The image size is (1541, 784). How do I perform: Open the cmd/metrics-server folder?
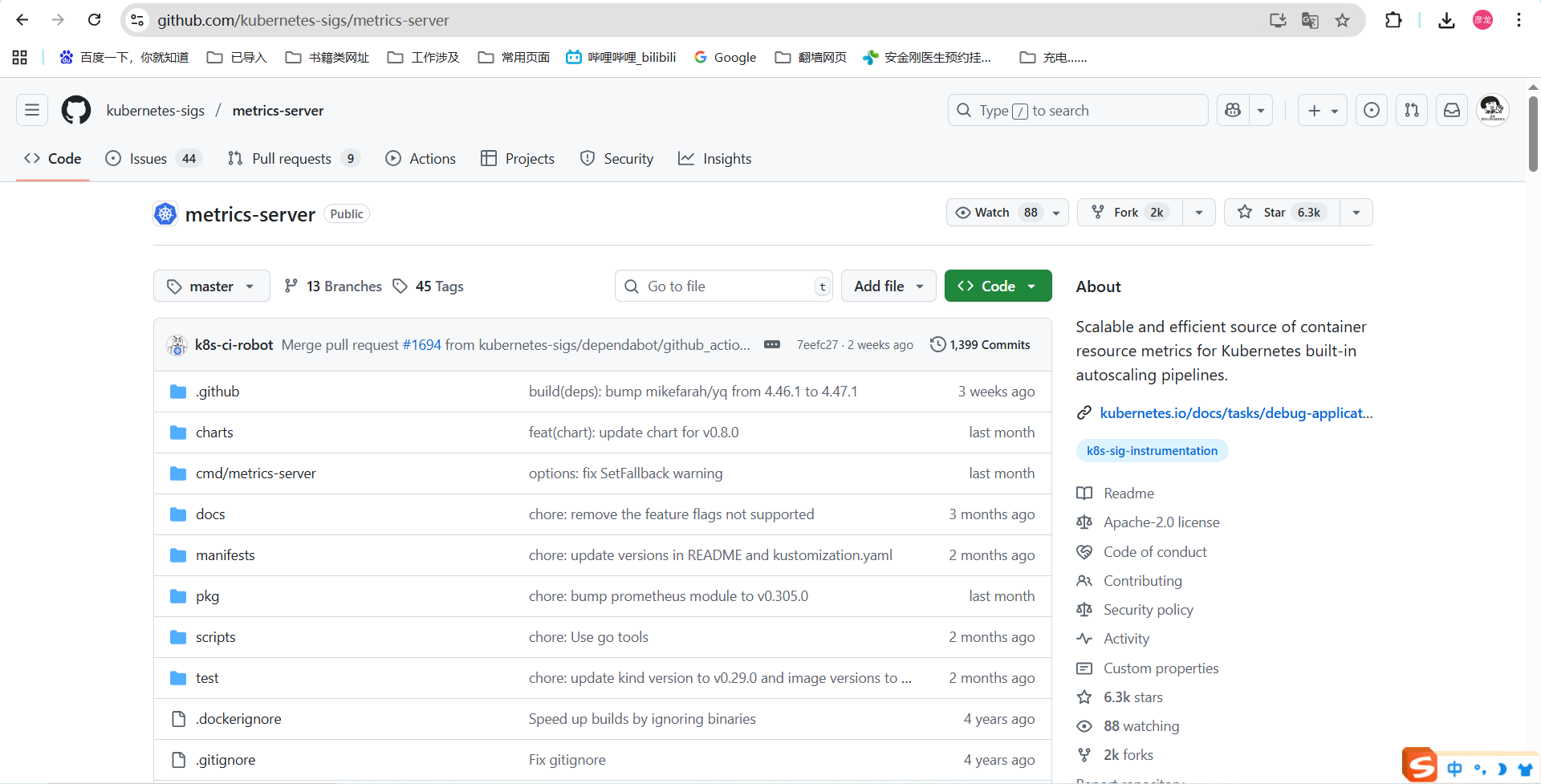[x=256, y=473]
